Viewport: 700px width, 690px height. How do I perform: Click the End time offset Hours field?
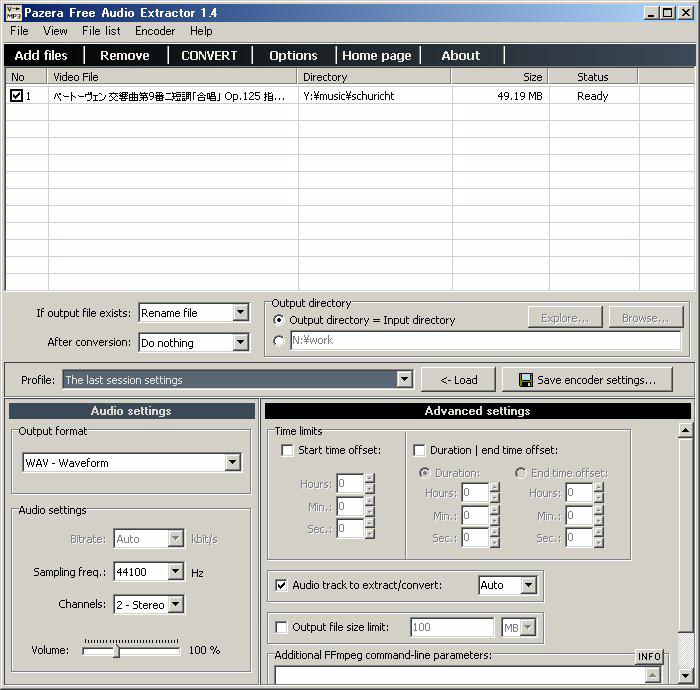click(x=579, y=492)
